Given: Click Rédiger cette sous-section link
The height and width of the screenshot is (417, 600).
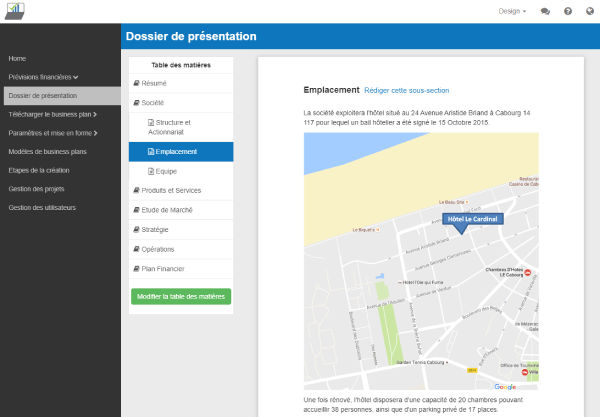Looking at the screenshot, I should [407, 91].
